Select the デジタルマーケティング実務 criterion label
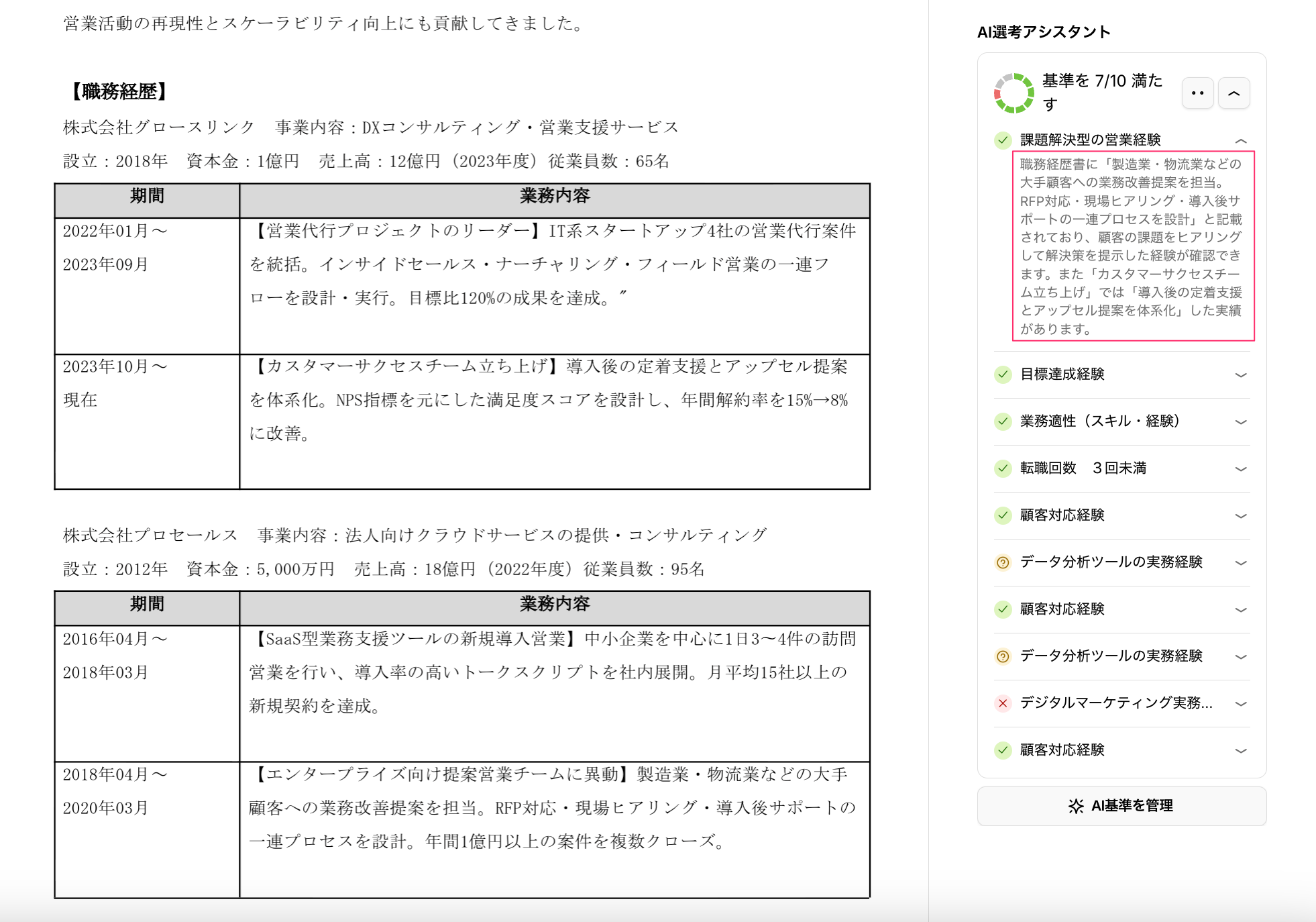This screenshot has width=1316, height=922. tap(1115, 703)
